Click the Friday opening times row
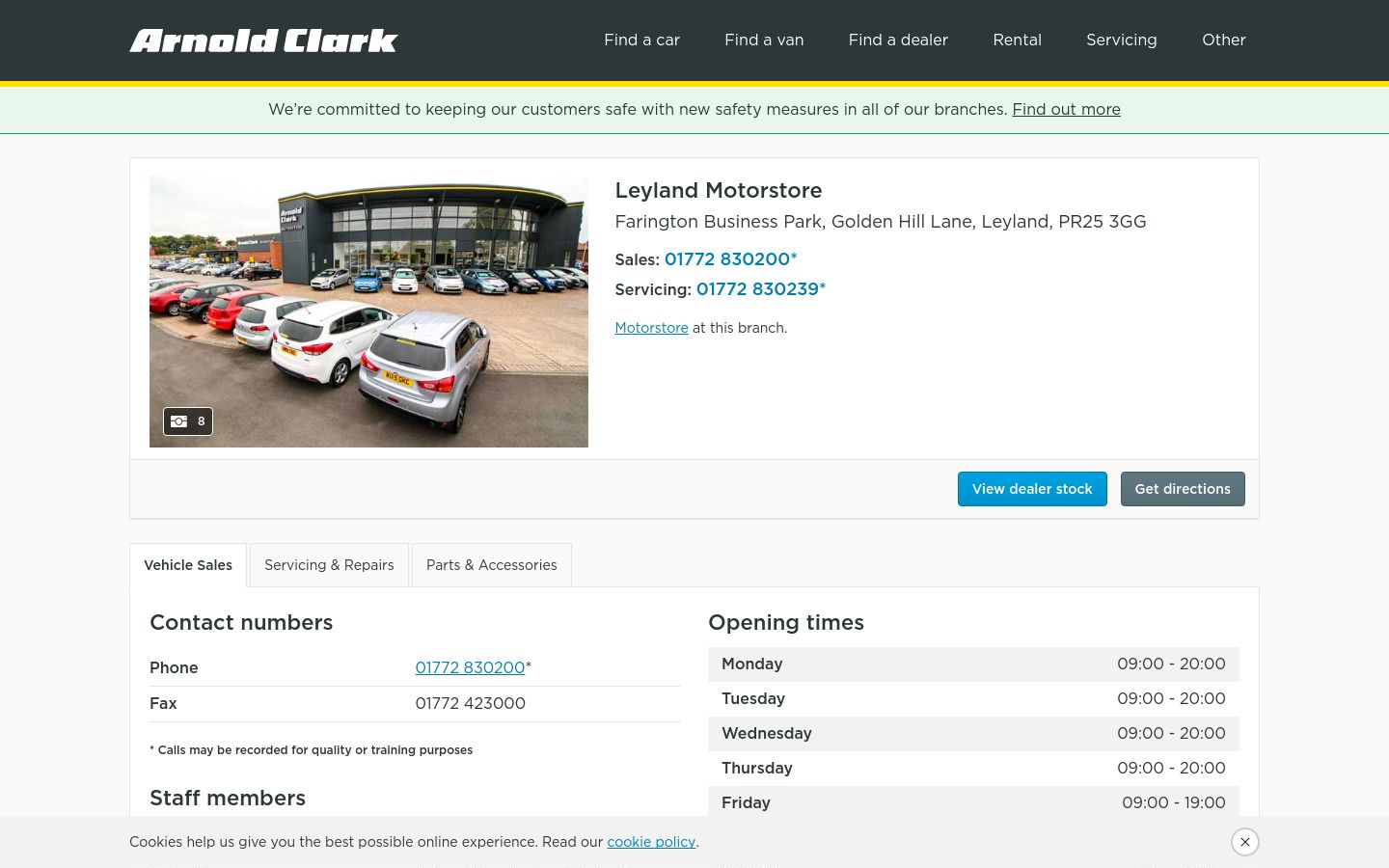This screenshot has height=868, width=1389. (x=973, y=802)
